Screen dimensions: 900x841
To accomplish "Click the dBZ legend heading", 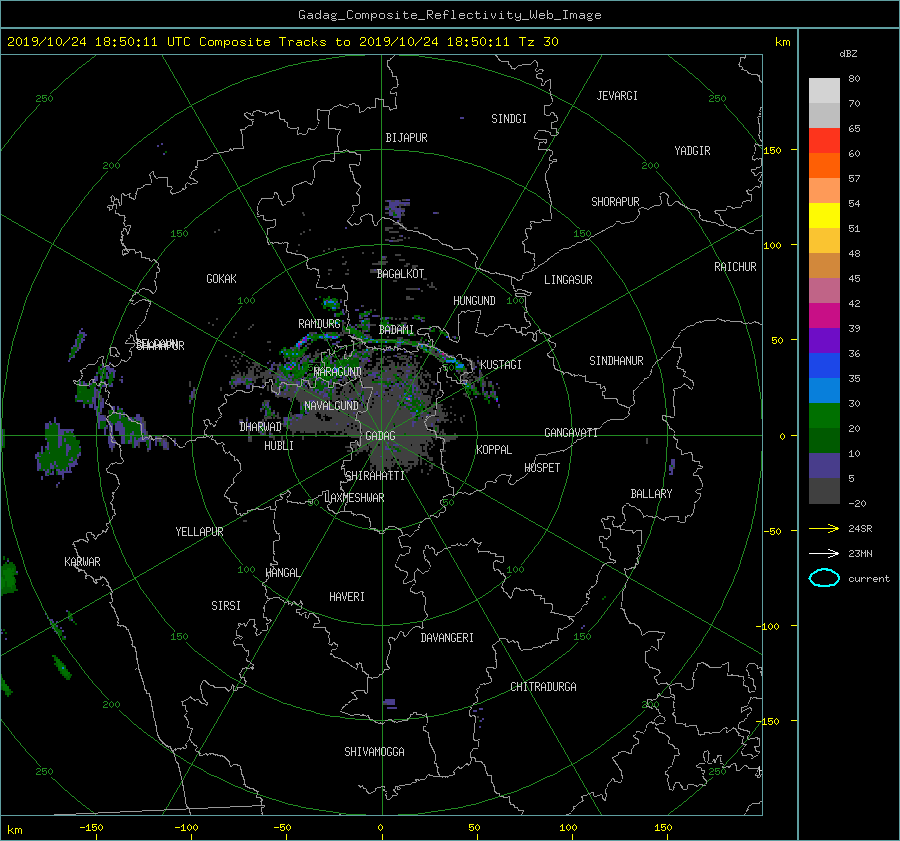I will click(x=848, y=54).
